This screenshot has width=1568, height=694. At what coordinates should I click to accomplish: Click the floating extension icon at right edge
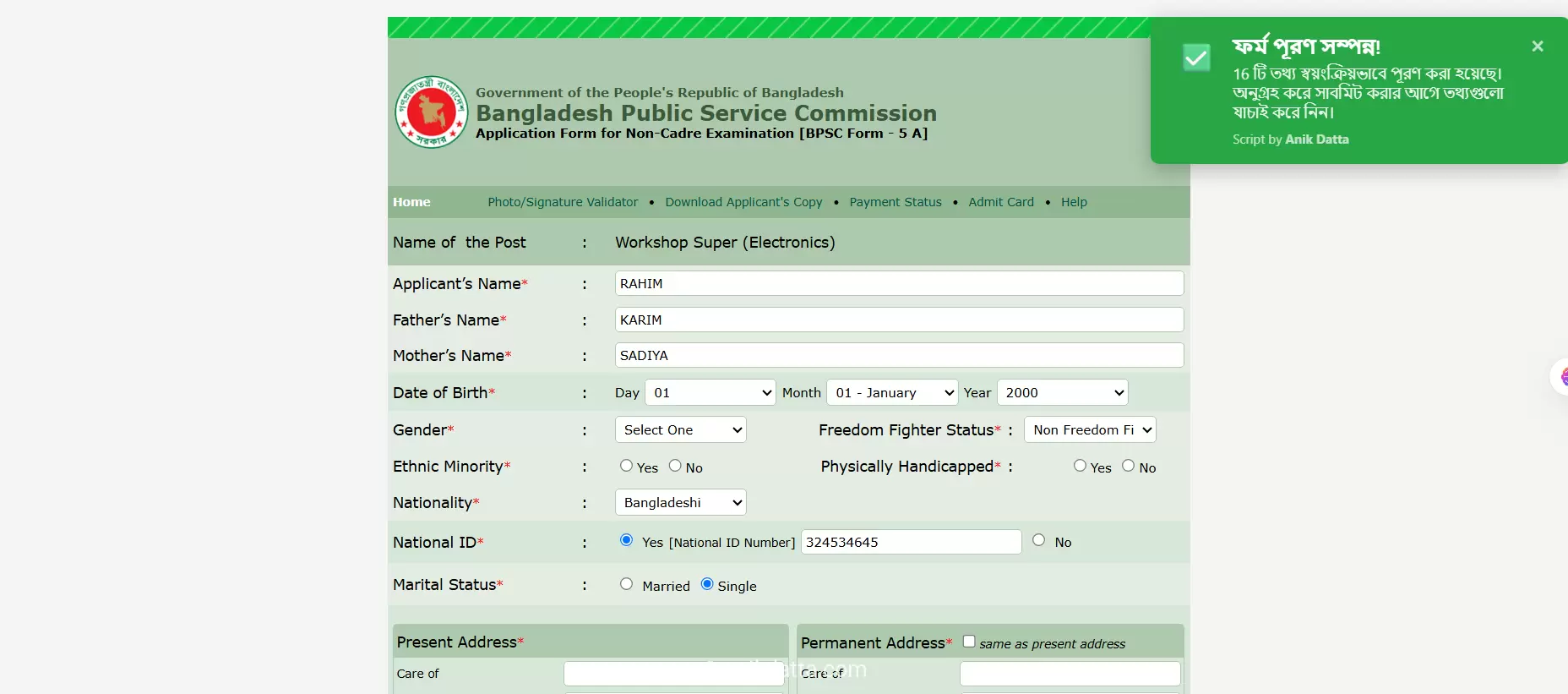[x=1560, y=376]
